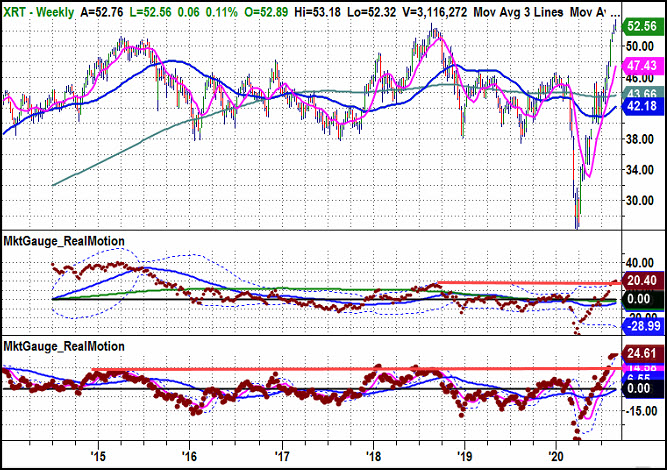Click the Mov Avg 3 Lines indicator label
Viewport: 667px width, 470px height.
518,12
